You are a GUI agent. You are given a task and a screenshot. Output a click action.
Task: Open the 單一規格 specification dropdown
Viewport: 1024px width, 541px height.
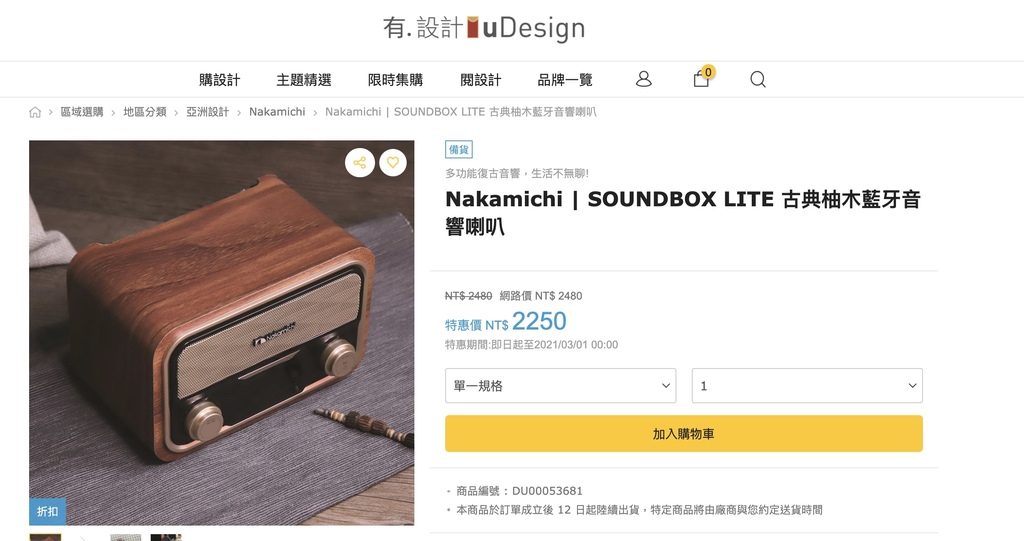coord(560,385)
